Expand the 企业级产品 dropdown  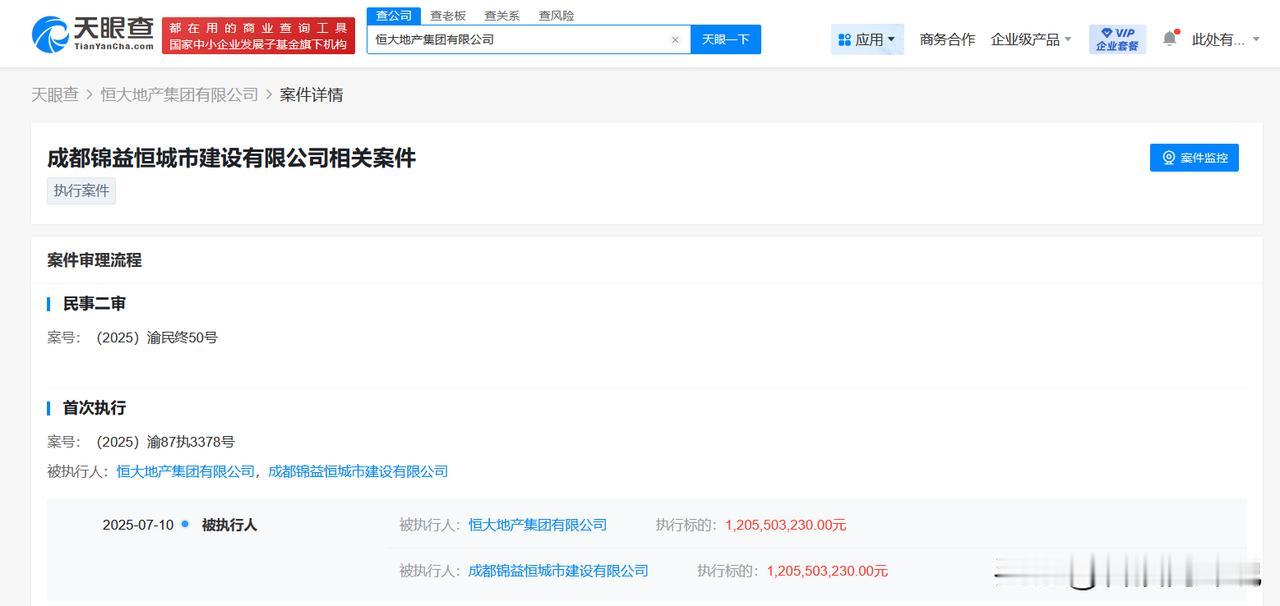[1031, 39]
